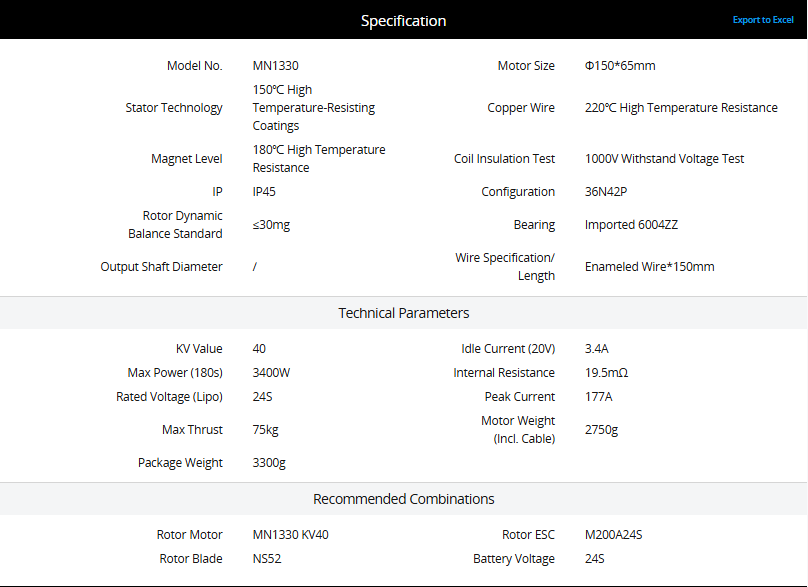Select the Max Thrust value 75kg

(x=265, y=429)
